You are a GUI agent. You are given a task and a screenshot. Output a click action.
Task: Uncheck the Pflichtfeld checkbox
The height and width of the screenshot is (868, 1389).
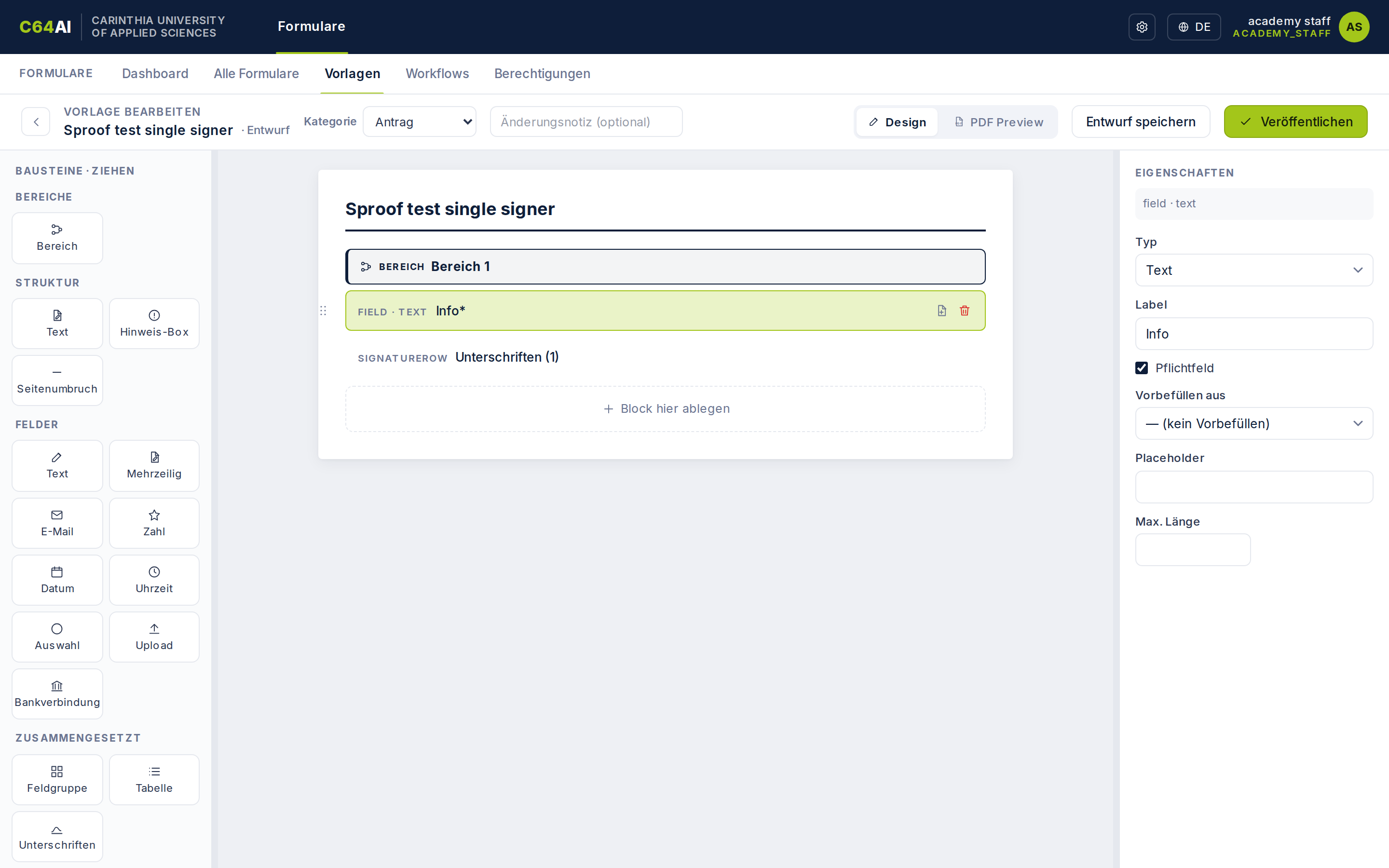click(x=1142, y=368)
